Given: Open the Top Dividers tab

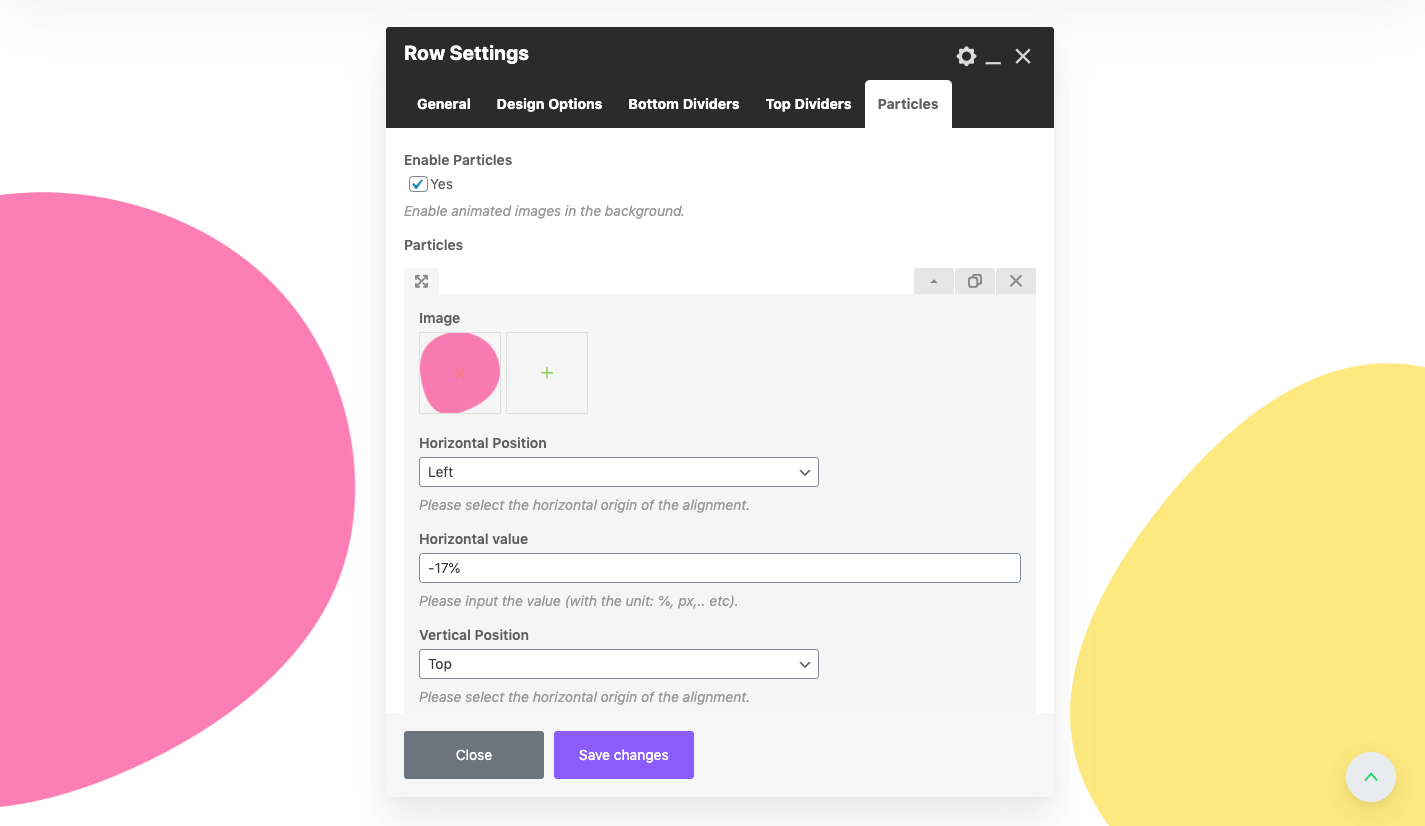Looking at the screenshot, I should [x=809, y=104].
